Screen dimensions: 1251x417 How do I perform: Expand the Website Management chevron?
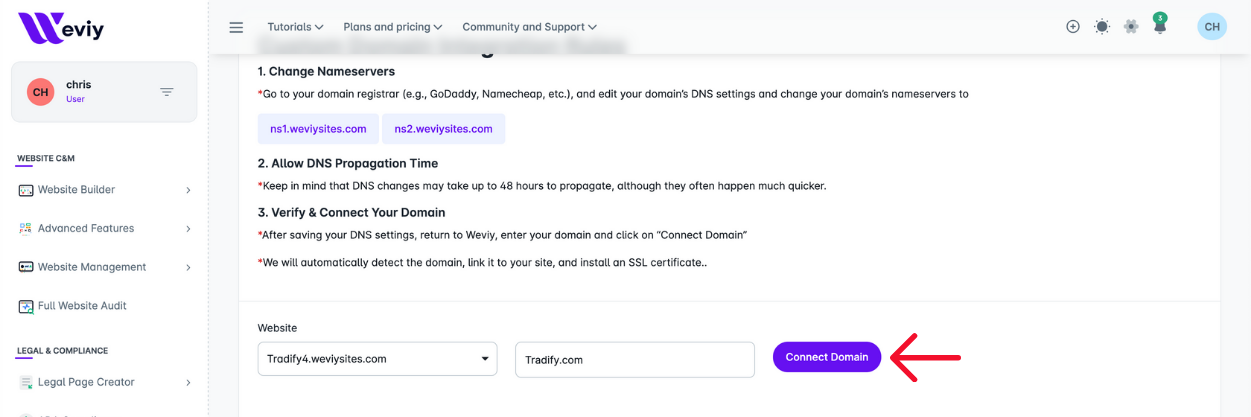click(x=188, y=267)
